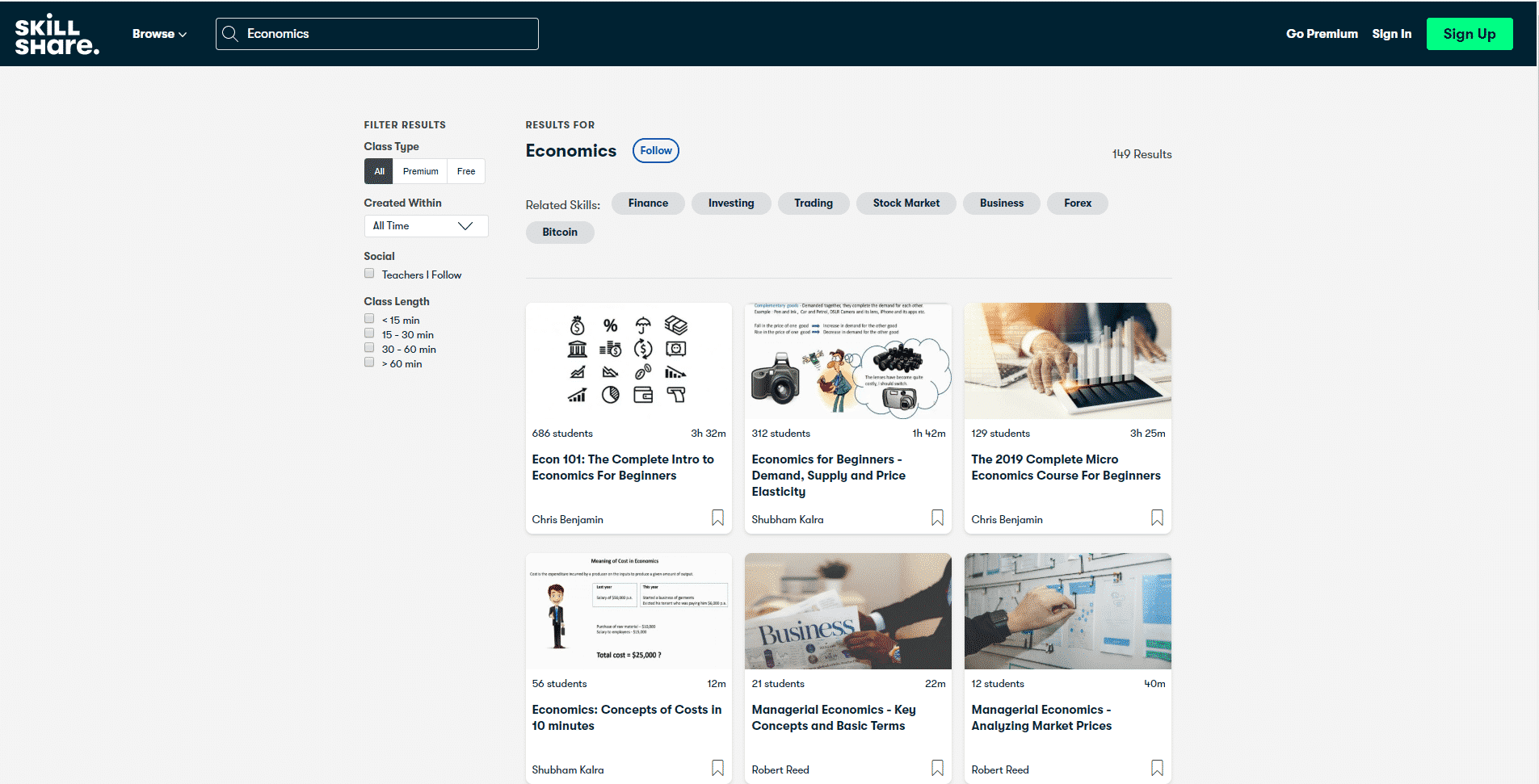Viewport: 1539px width, 784px height.
Task: Open the Browse dropdown menu
Action: (x=159, y=34)
